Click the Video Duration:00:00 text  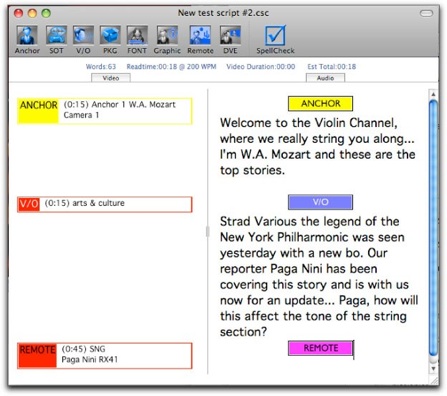261,67
